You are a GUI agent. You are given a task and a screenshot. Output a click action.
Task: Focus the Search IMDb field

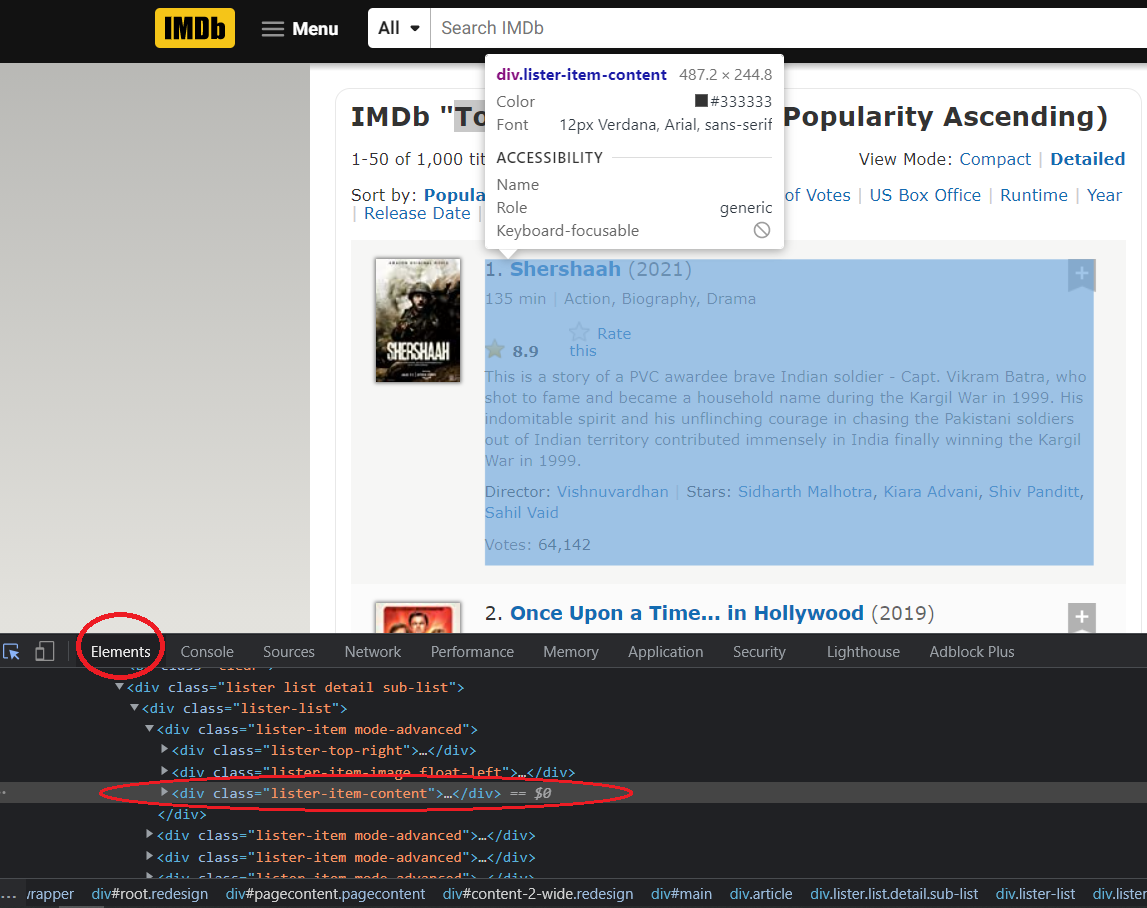(x=789, y=28)
